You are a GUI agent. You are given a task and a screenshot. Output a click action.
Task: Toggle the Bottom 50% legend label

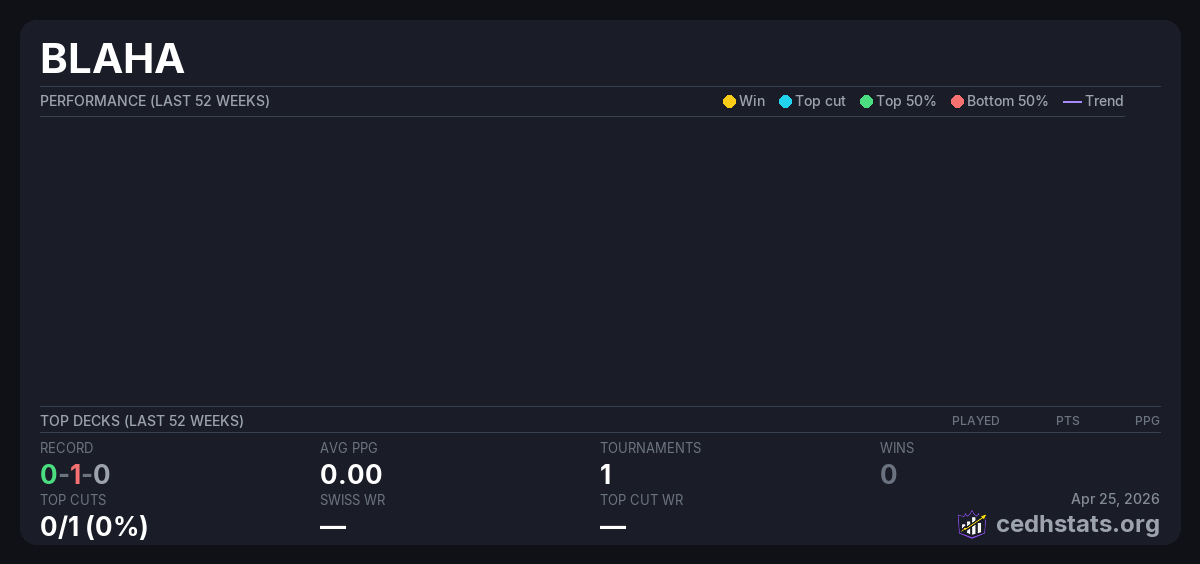1007,101
